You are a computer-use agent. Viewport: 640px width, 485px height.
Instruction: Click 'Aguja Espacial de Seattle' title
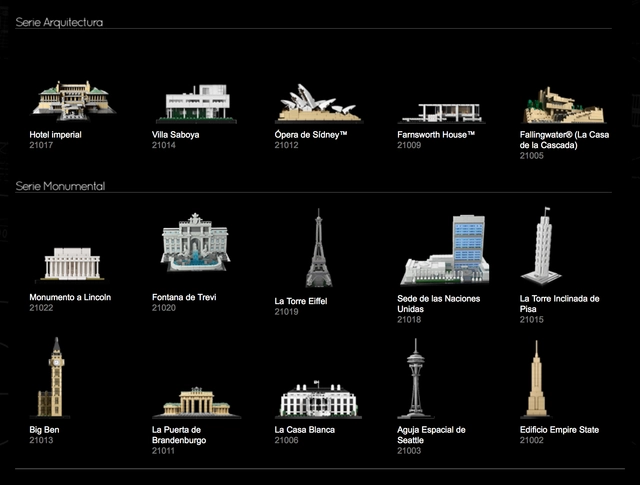click(431, 435)
